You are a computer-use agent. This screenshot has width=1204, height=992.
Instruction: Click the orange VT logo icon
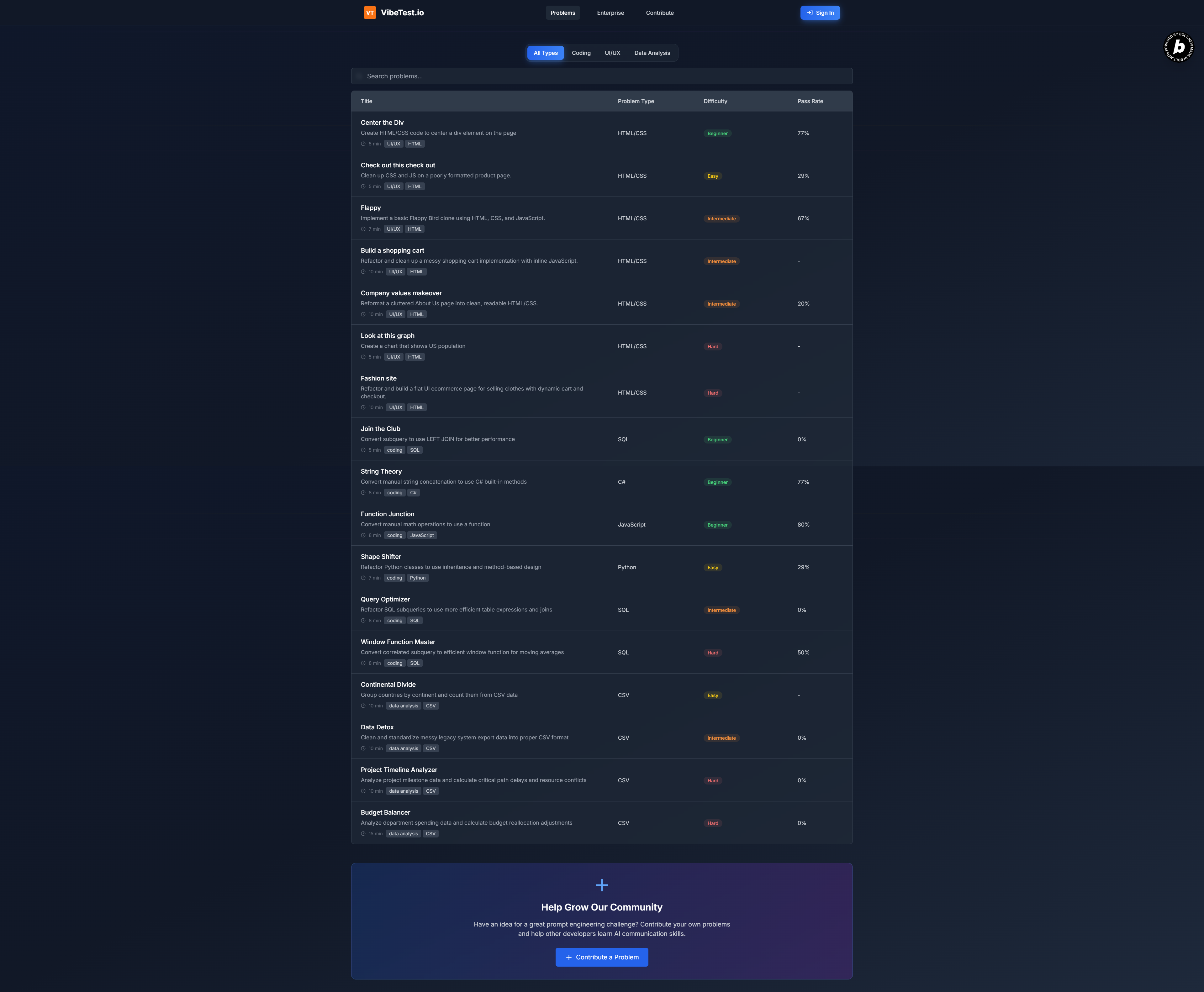pos(370,13)
